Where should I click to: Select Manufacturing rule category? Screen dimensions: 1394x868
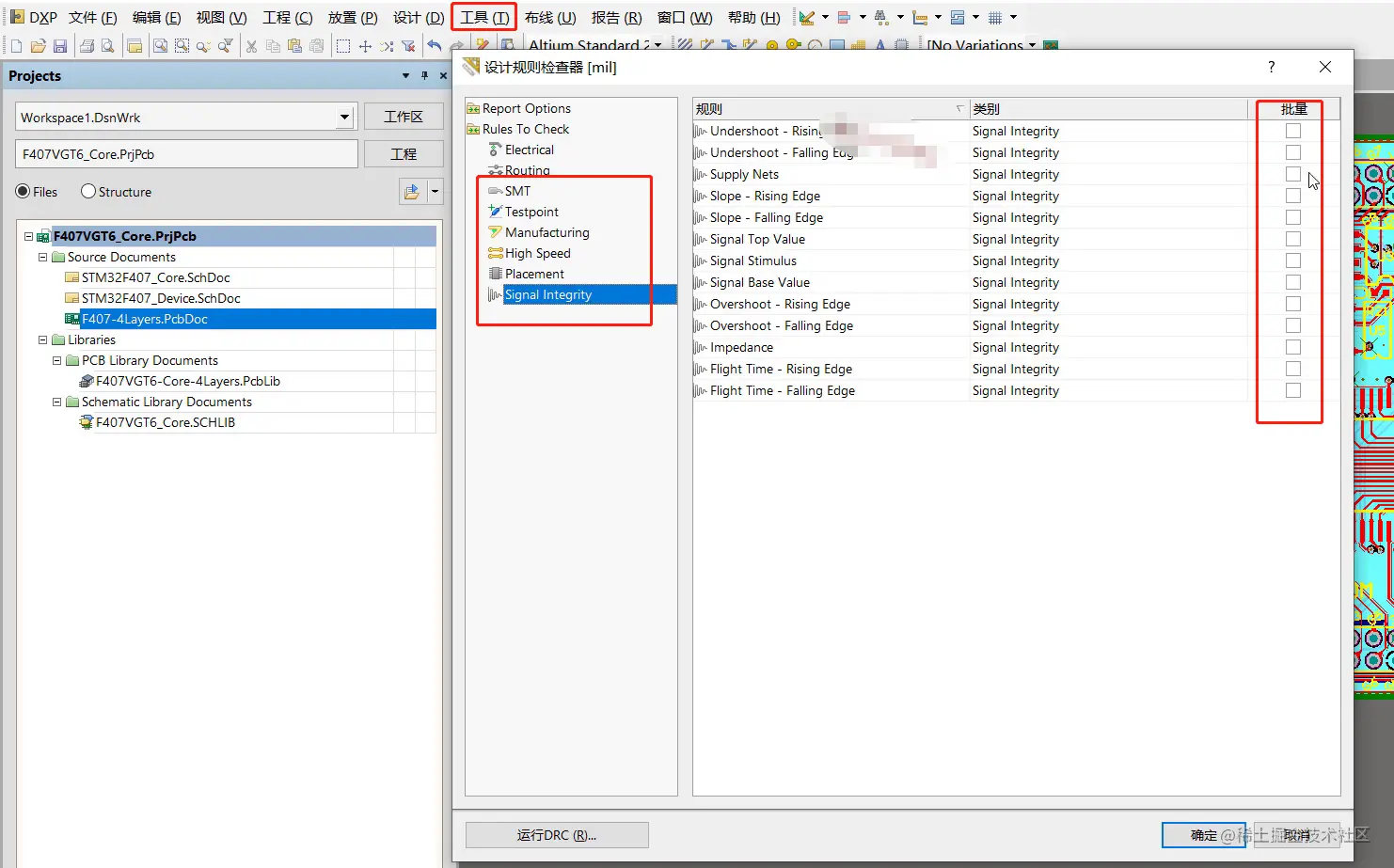click(x=547, y=232)
